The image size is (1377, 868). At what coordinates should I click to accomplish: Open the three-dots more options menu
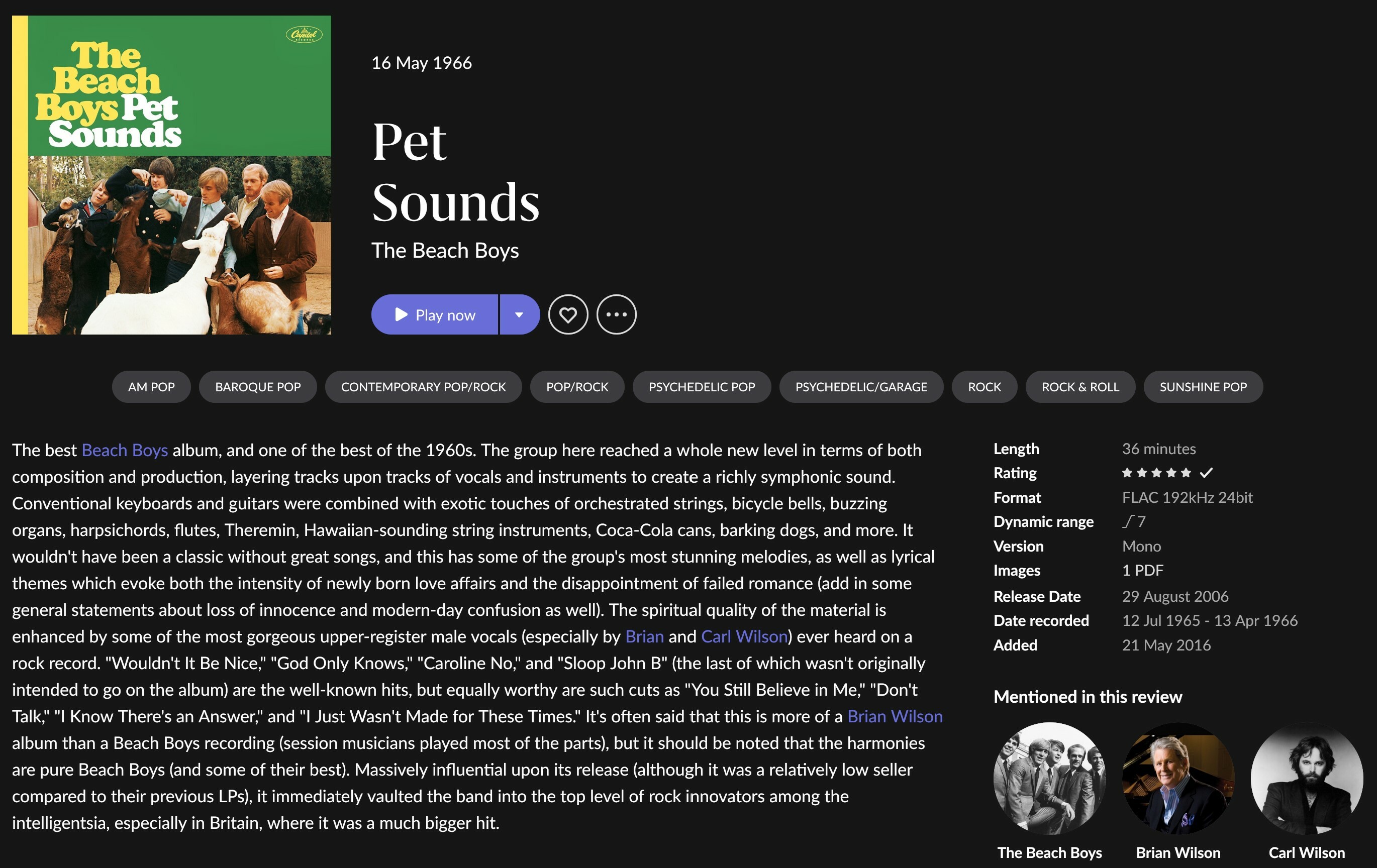(616, 314)
